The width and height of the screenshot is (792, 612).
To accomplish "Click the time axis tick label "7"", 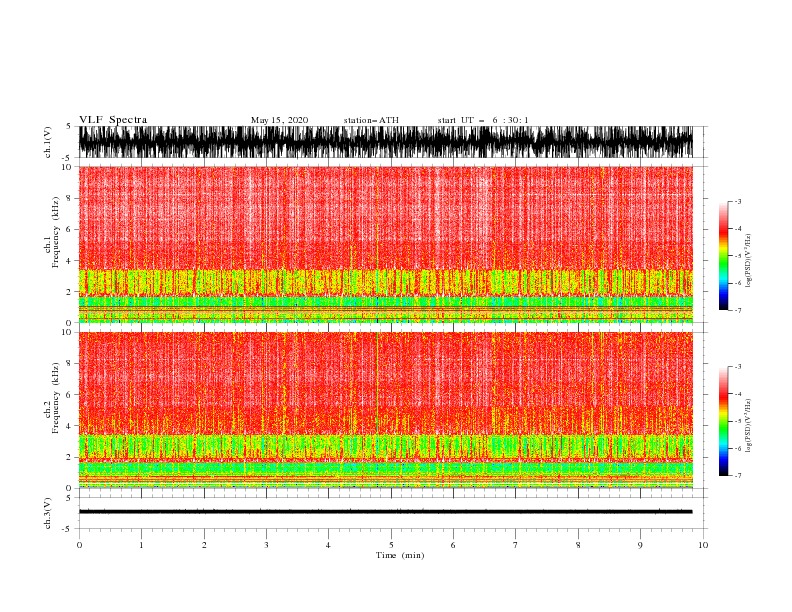I will tap(516, 545).
